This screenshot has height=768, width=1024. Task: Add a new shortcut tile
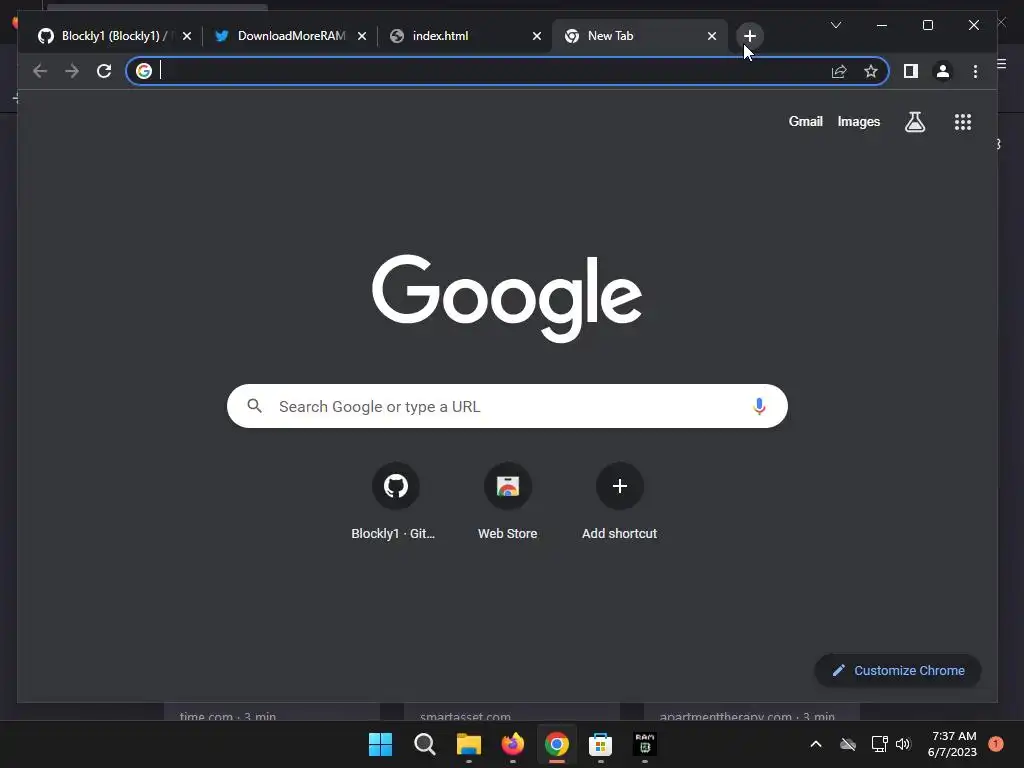(x=620, y=501)
